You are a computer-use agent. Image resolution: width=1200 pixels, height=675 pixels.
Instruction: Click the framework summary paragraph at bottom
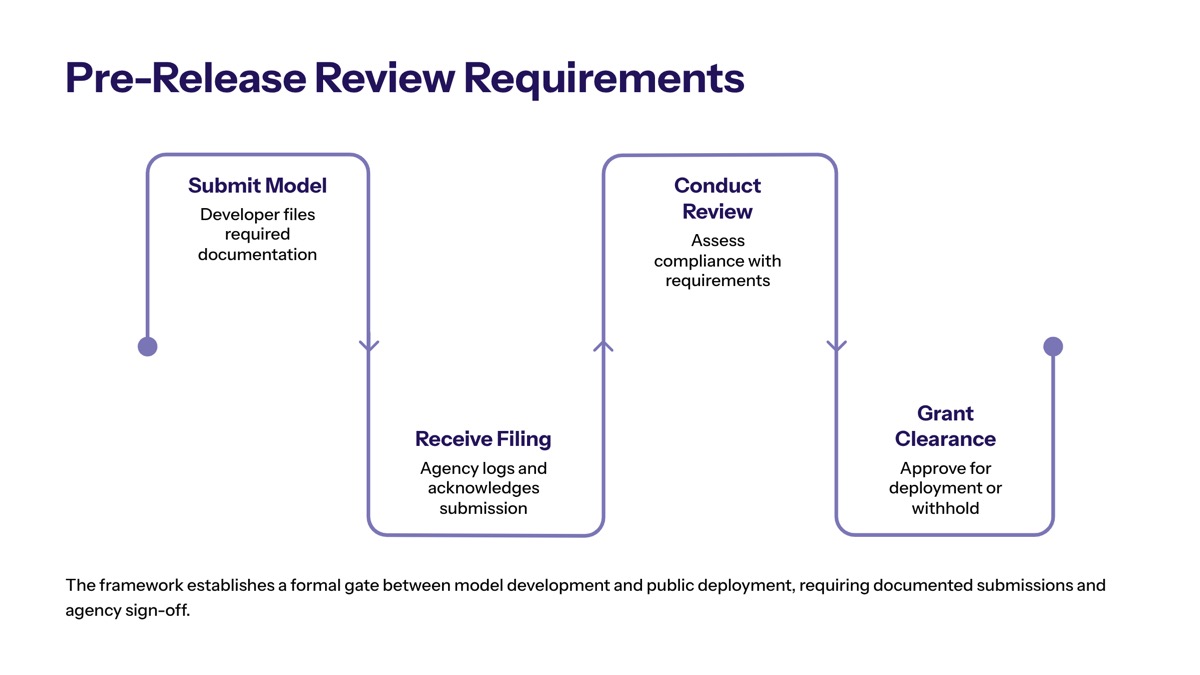pos(586,597)
